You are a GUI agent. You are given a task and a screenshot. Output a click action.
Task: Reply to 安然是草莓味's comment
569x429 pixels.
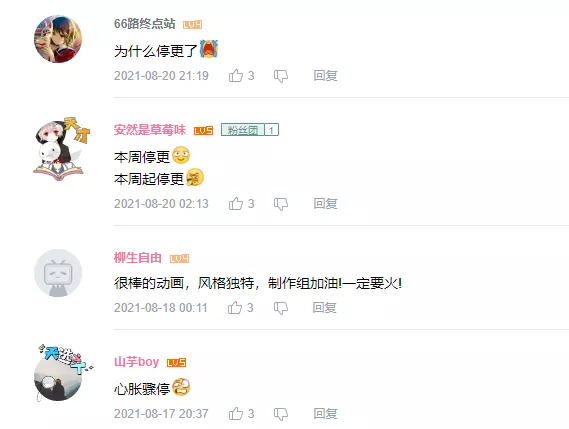click(326, 204)
